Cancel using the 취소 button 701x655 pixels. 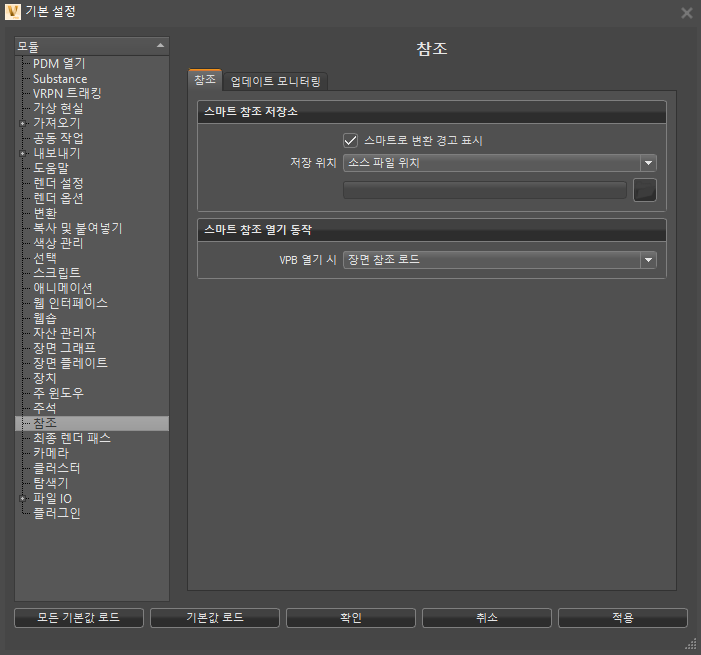pos(486,617)
